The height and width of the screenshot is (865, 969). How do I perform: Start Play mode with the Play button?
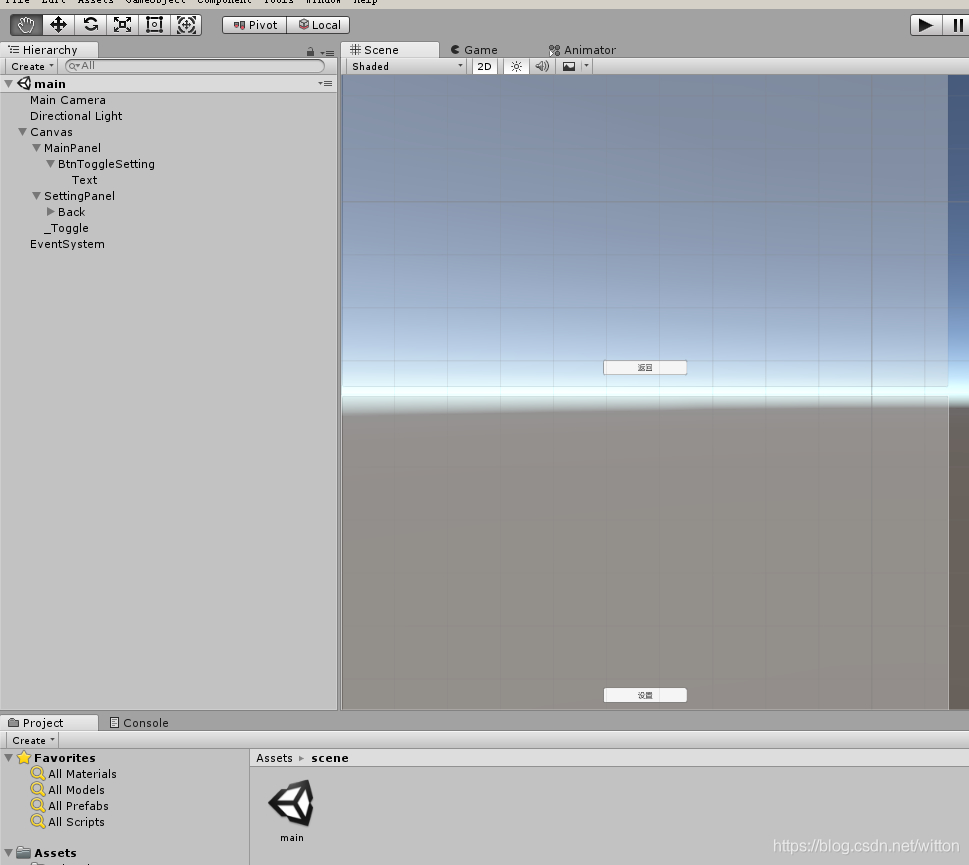925,25
